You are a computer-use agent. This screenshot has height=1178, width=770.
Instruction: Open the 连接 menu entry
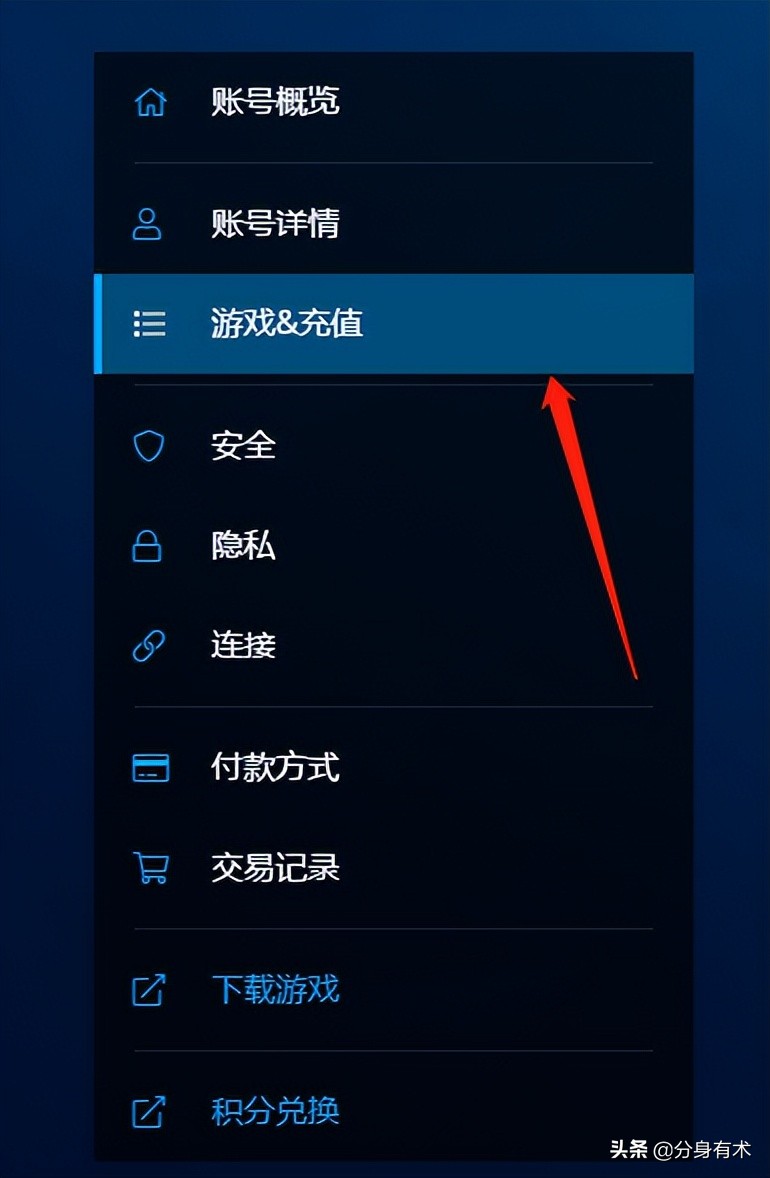(394, 646)
